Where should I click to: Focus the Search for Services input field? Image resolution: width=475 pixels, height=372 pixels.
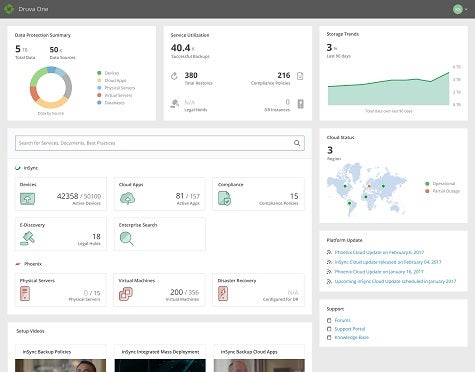click(x=160, y=143)
